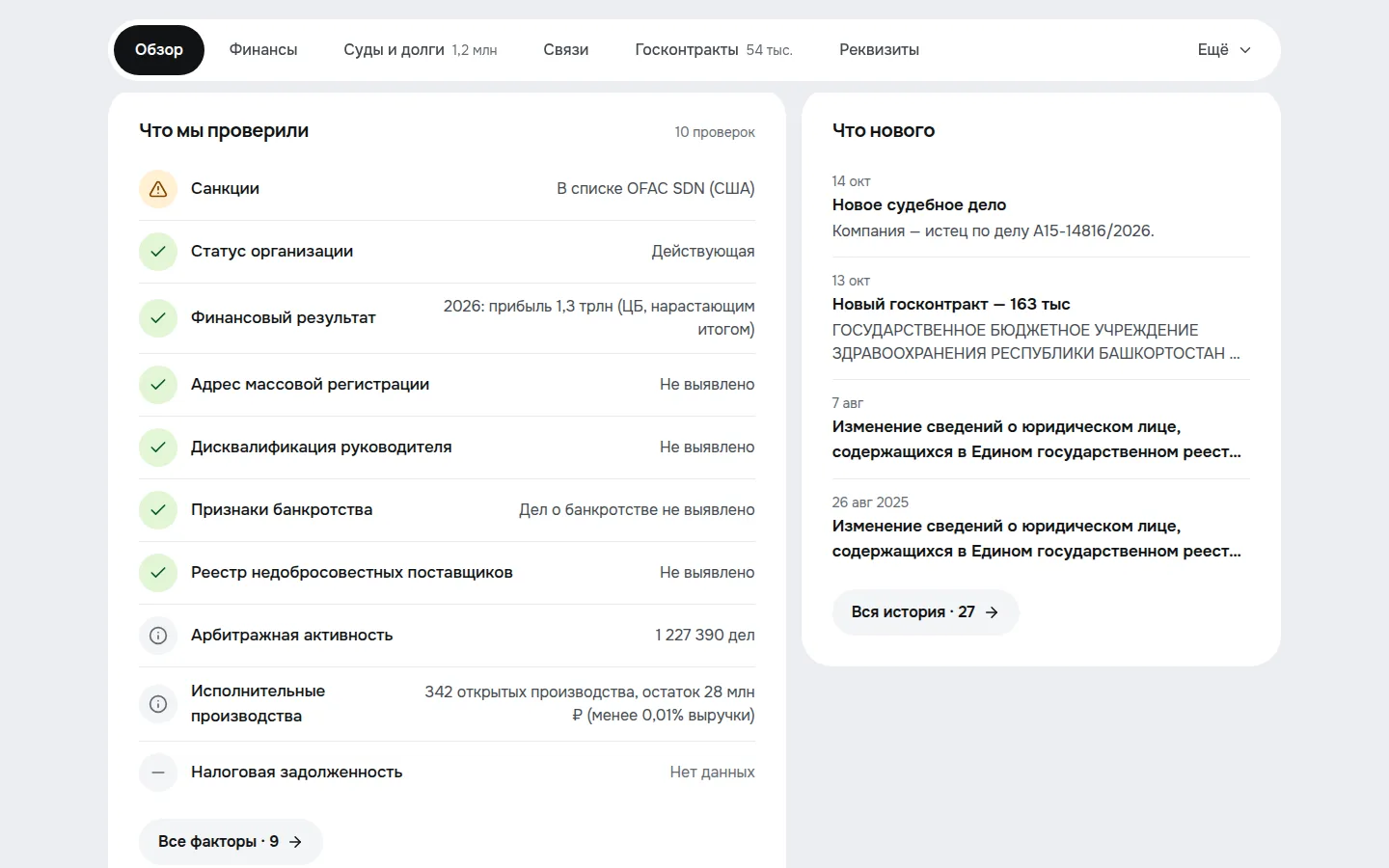This screenshot has width=1389, height=868.
Task: Open the Госконтракты tab
Action: pyautogui.click(x=714, y=50)
